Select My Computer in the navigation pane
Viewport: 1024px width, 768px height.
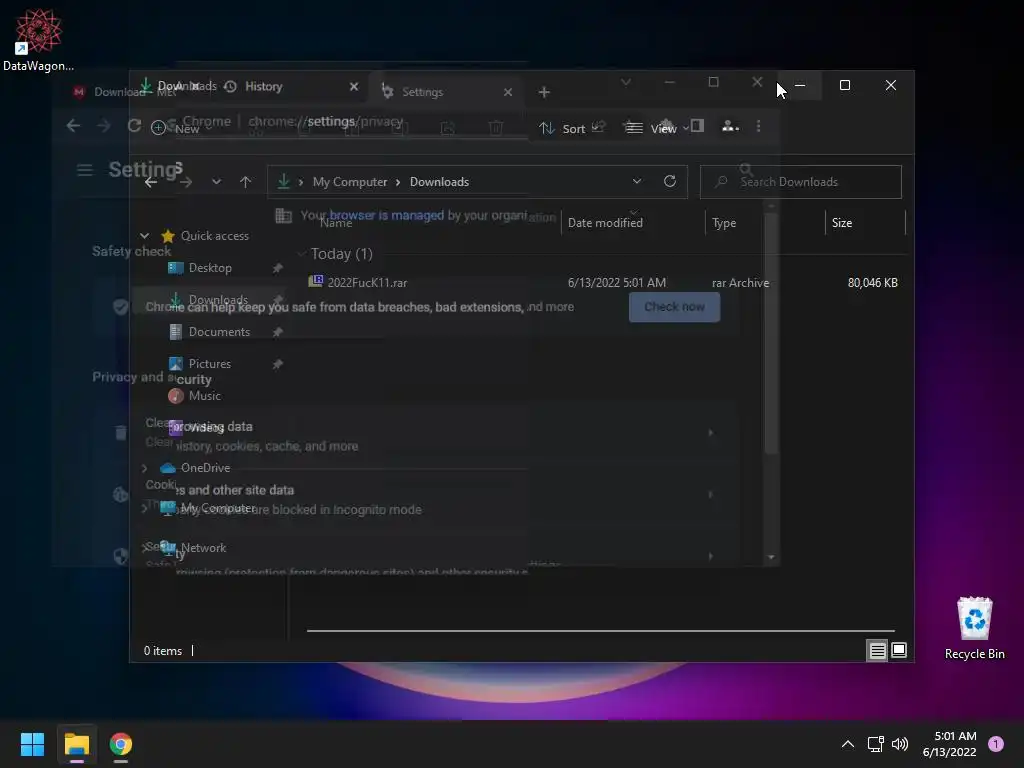(x=218, y=508)
